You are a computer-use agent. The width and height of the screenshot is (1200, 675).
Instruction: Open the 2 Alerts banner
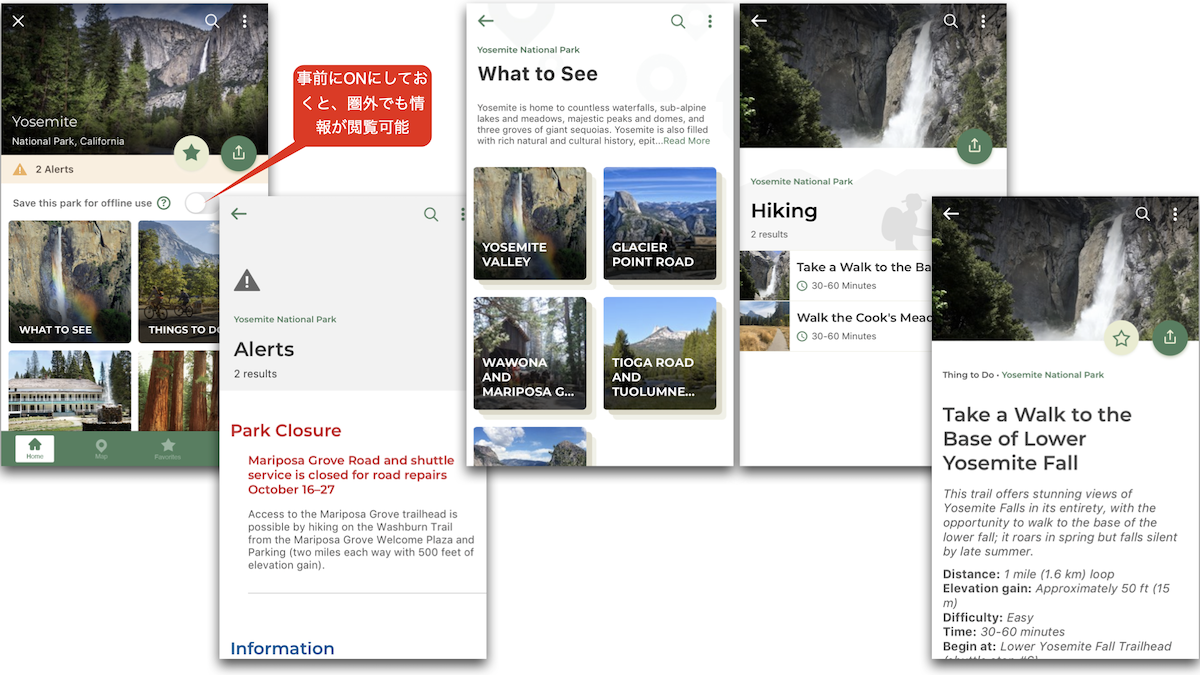click(x=134, y=169)
